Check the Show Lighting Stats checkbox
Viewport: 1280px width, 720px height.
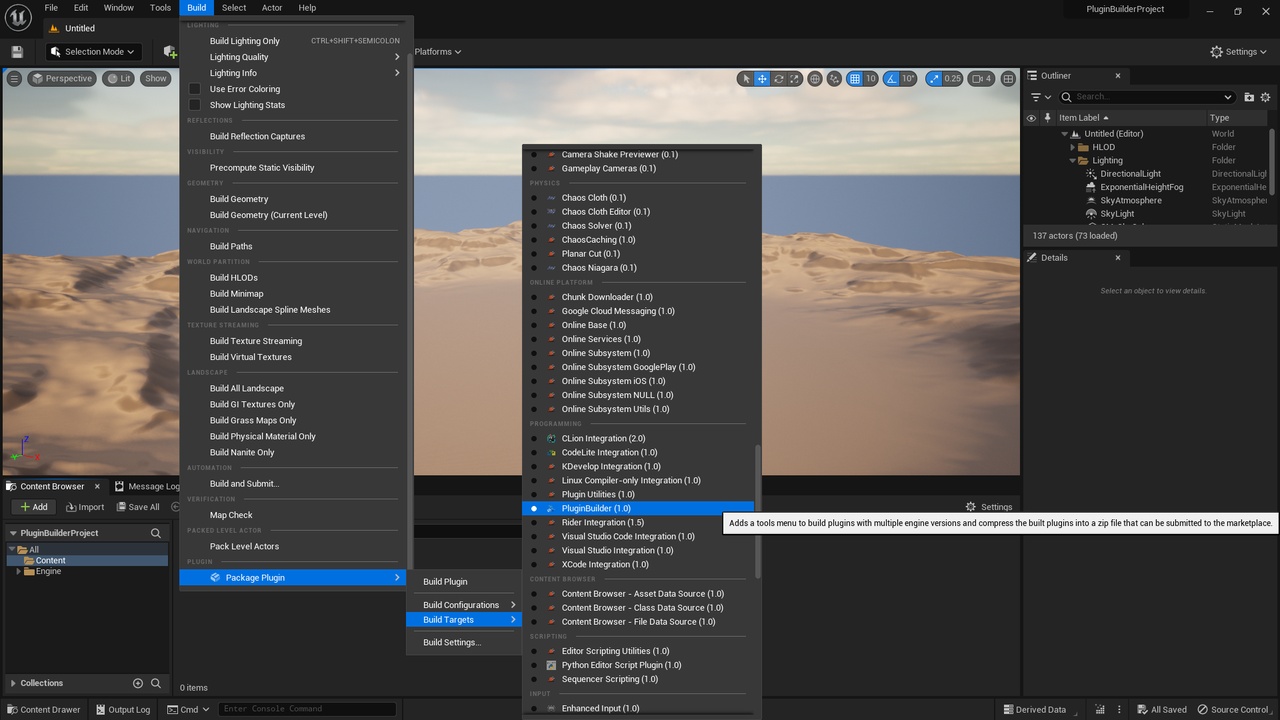195,105
